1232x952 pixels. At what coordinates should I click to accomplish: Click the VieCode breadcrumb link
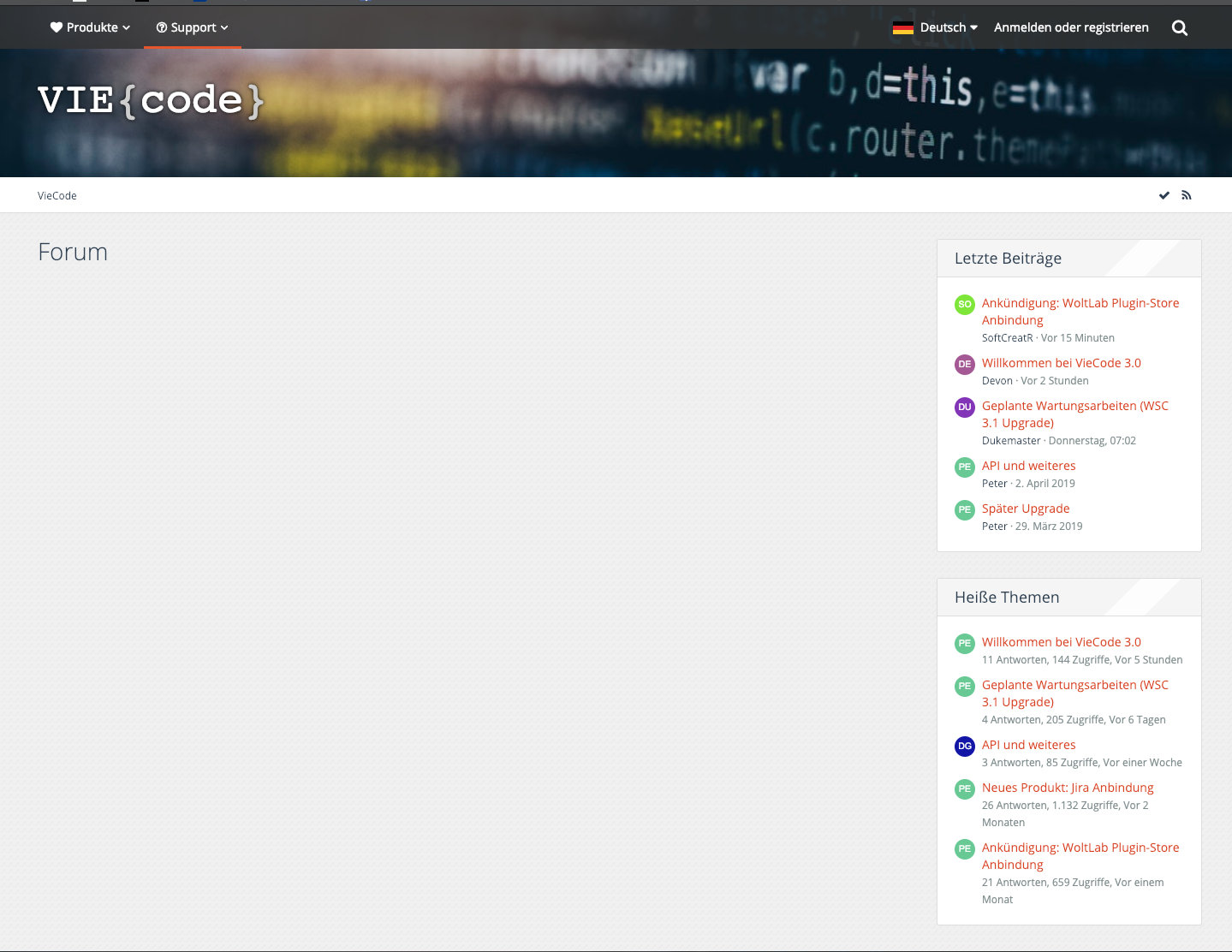(57, 196)
